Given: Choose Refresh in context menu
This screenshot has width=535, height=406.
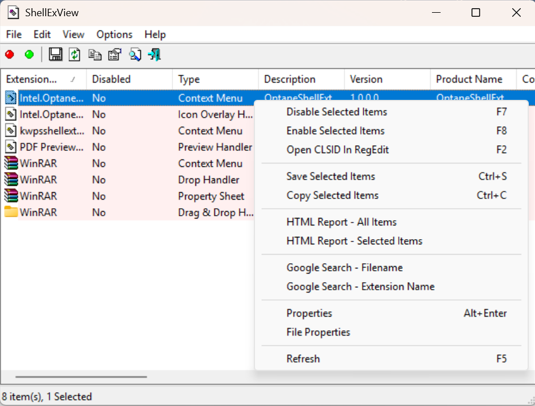Looking at the screenshot, I should coord(391,359).
